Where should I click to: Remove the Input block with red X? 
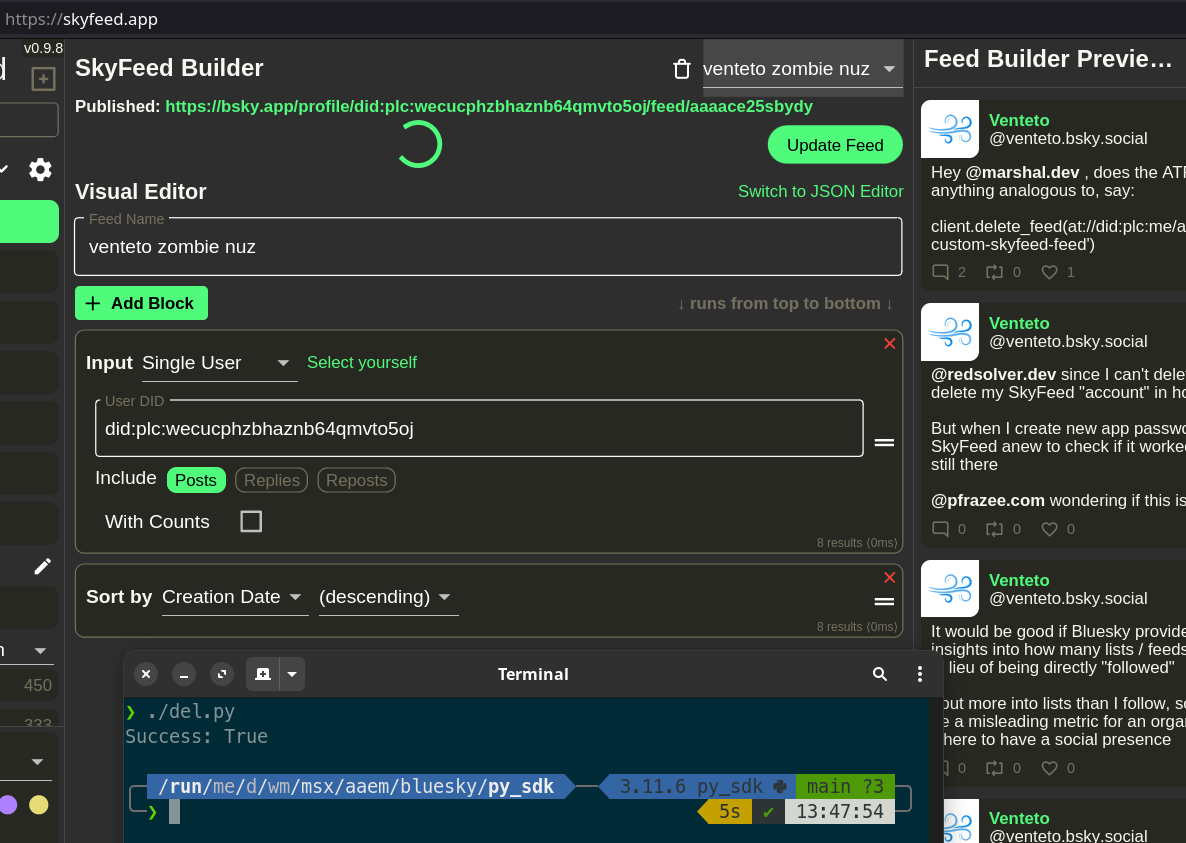coord(890,344)
